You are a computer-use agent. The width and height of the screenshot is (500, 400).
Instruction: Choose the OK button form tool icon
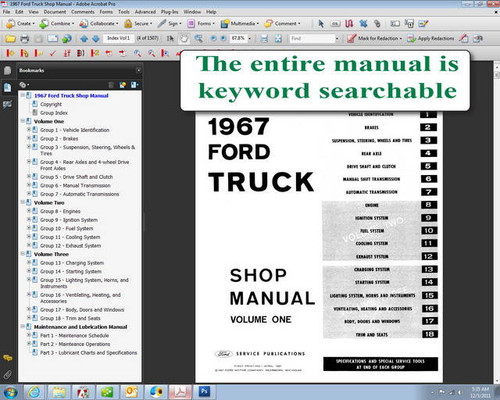(335, 24)
